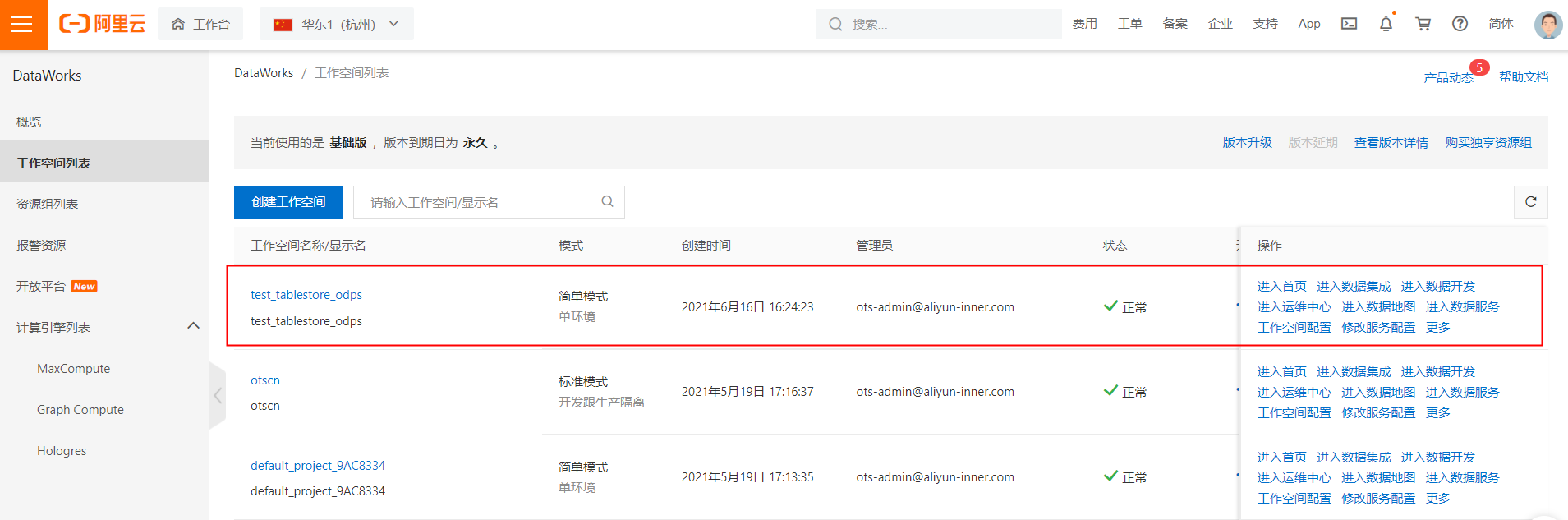Click the 购买独享资源组 link
Viewport: 1568px width, 520px height.
pos(1488,142)
